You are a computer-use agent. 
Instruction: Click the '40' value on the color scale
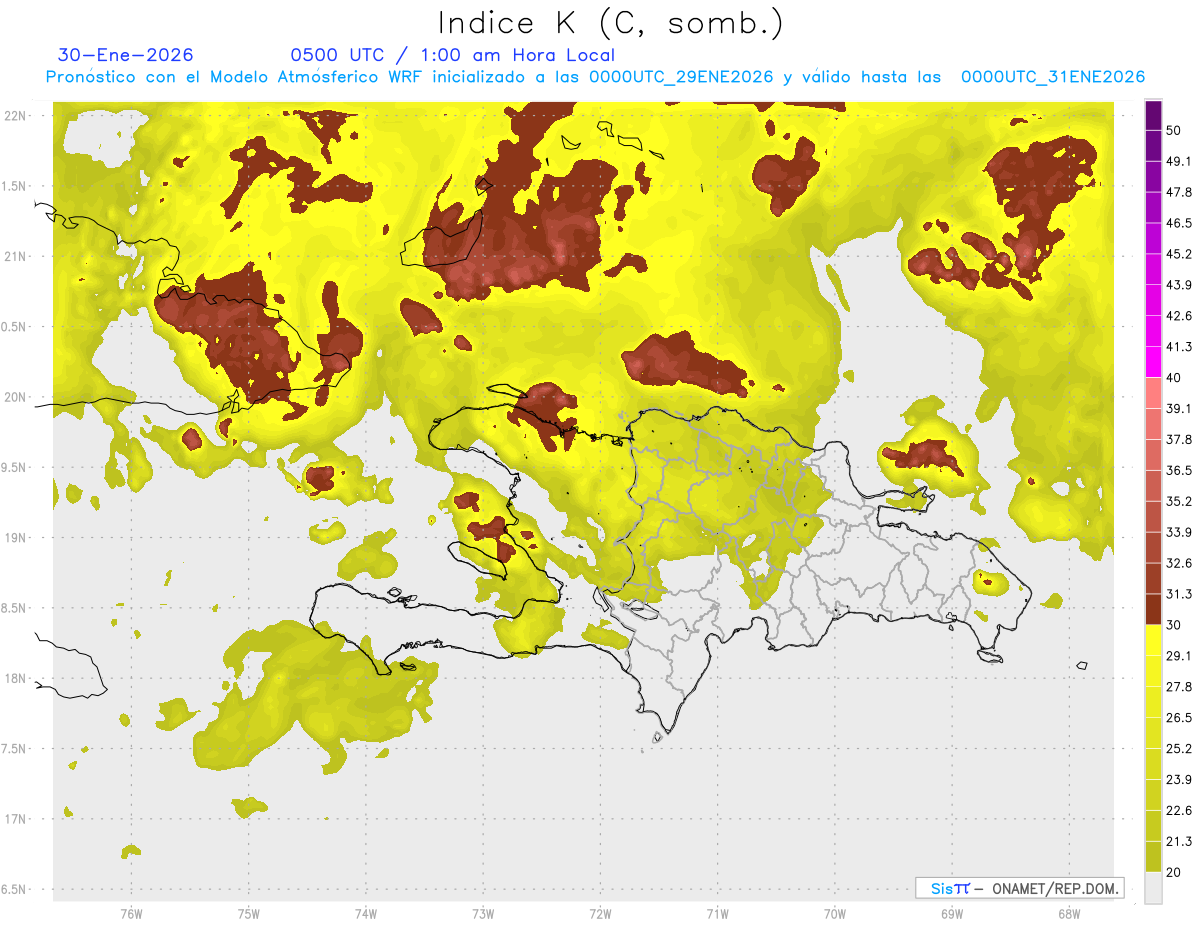pos(1174,378)
